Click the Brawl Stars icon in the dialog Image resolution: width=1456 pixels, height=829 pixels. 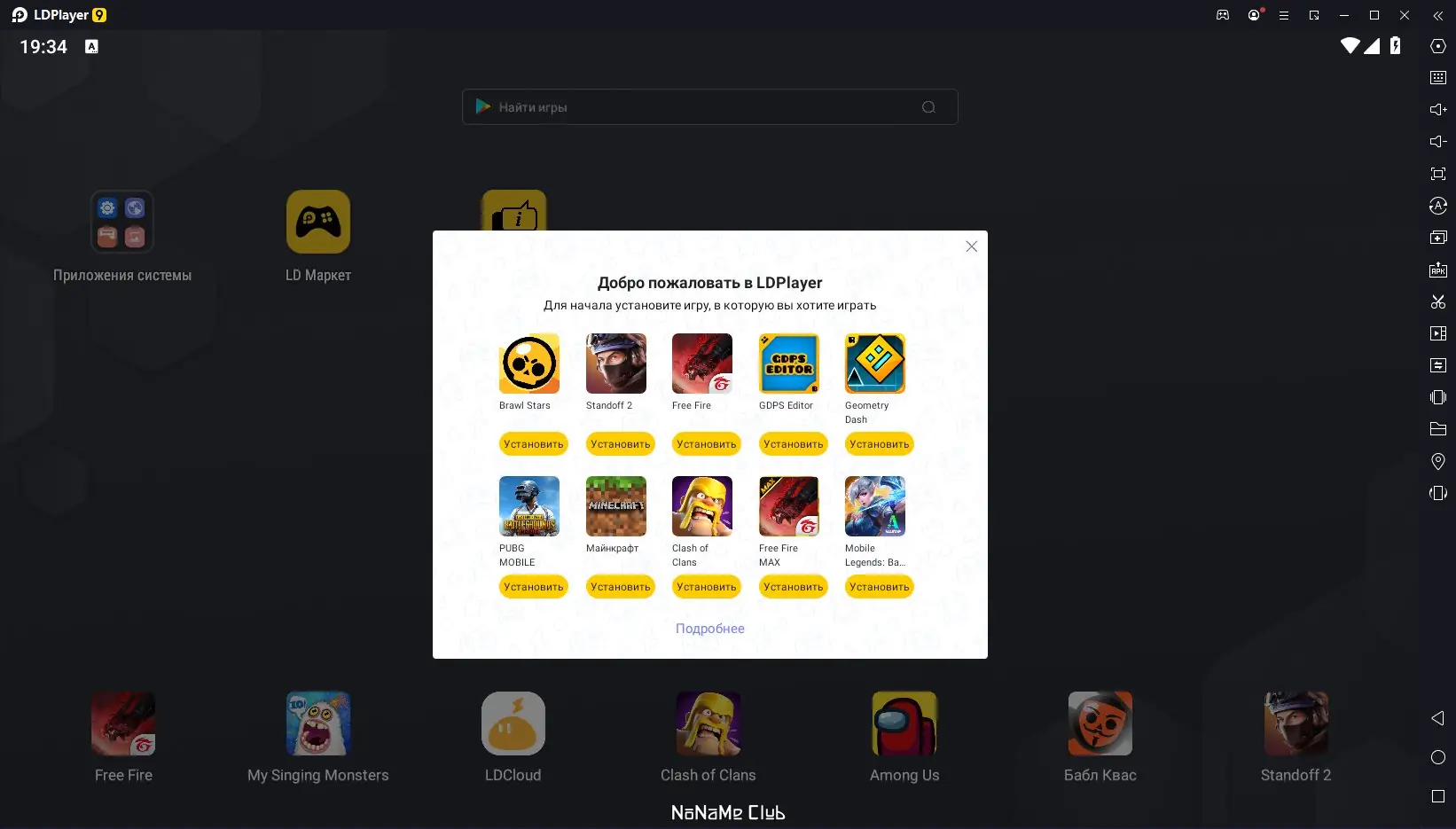(x=529, y=364)
